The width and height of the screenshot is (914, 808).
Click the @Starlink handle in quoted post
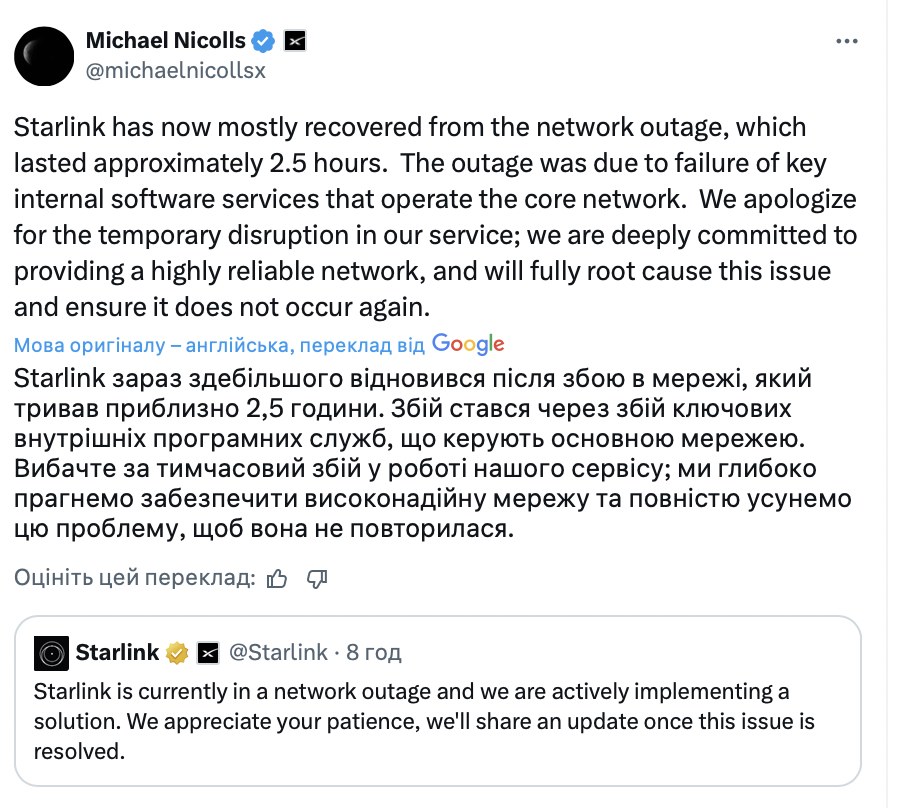click(x=279, y=652)
